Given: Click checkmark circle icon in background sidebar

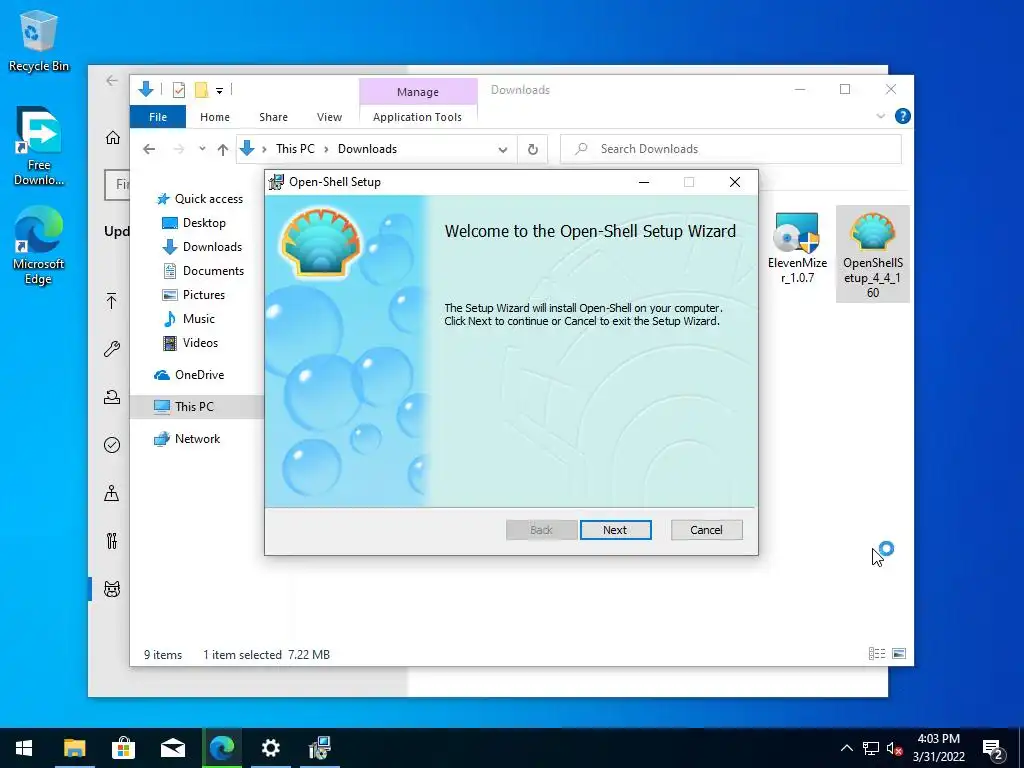Looking at the screenshot, I should [x=112, y=445].
